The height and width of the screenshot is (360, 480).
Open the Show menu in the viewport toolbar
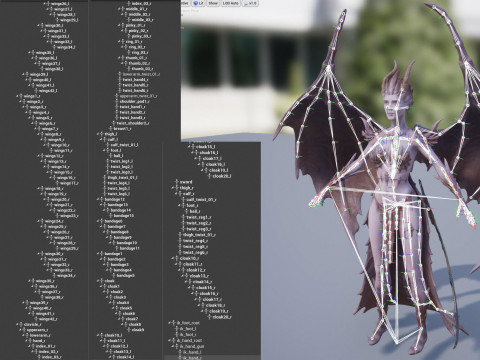[x=213, y=3]
